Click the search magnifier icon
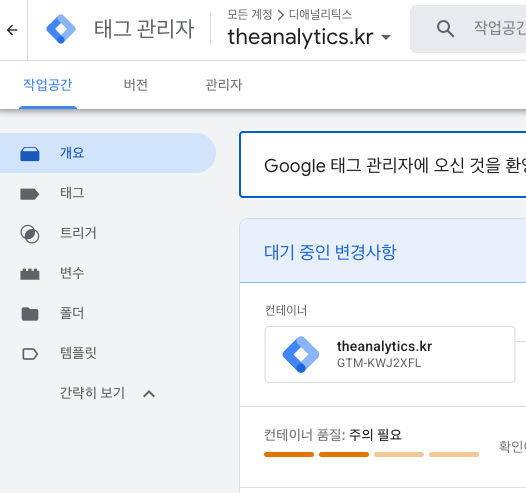Screen dimensions: 526x493 pos(445,29)
